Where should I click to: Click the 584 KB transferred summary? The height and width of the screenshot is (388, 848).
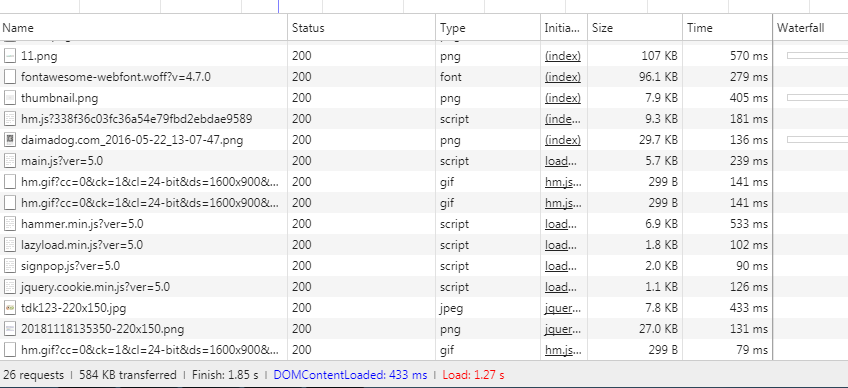coord(128,374)
